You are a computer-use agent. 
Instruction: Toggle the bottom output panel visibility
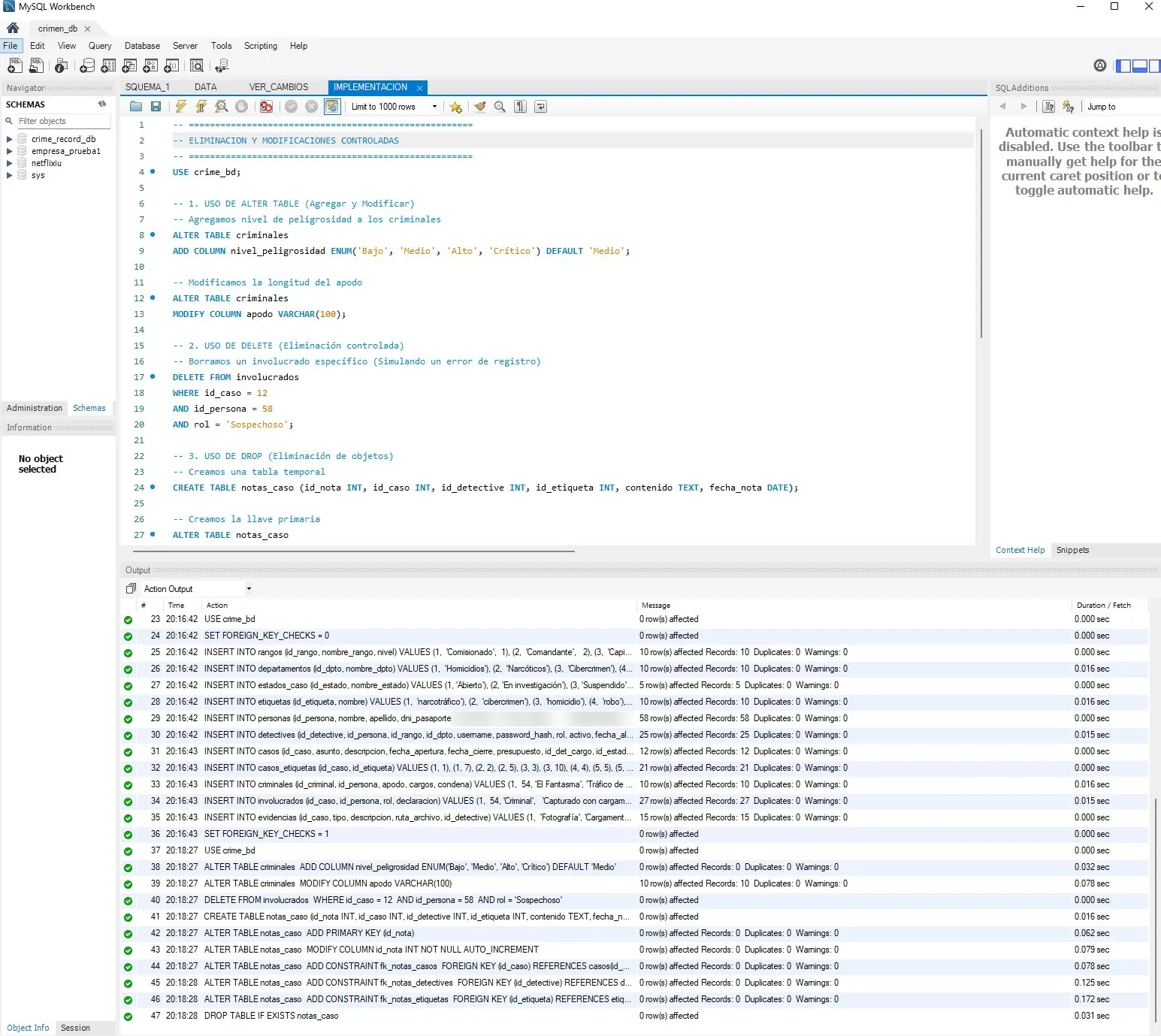point(1139,66)
